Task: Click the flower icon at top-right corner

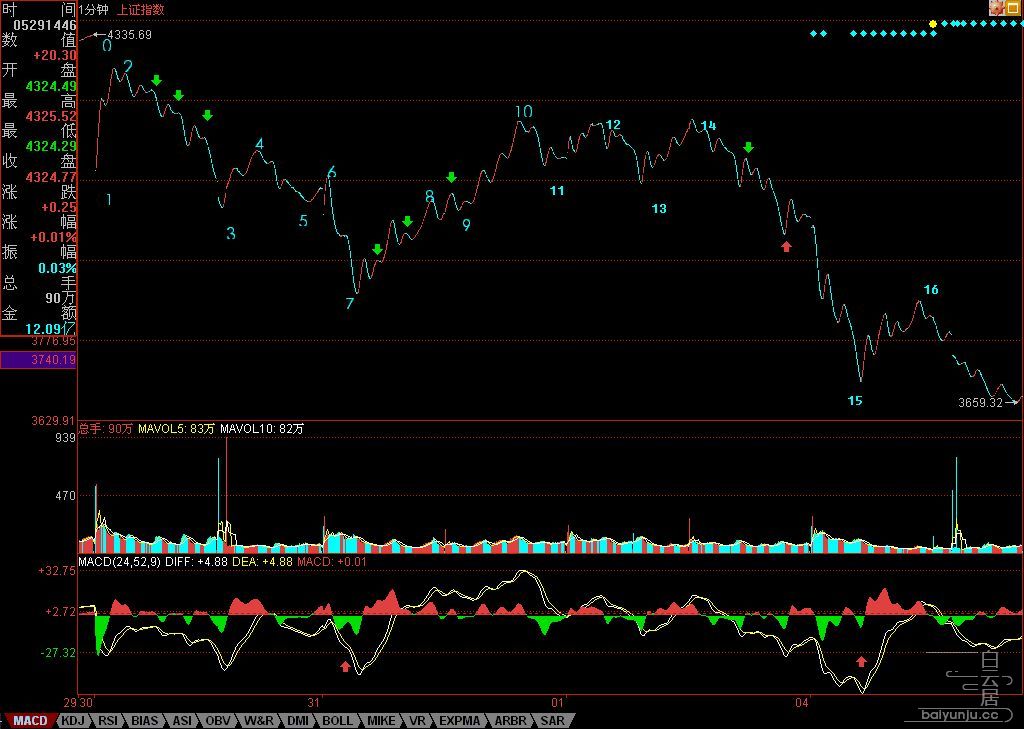Action: click(x=997, y=8)
